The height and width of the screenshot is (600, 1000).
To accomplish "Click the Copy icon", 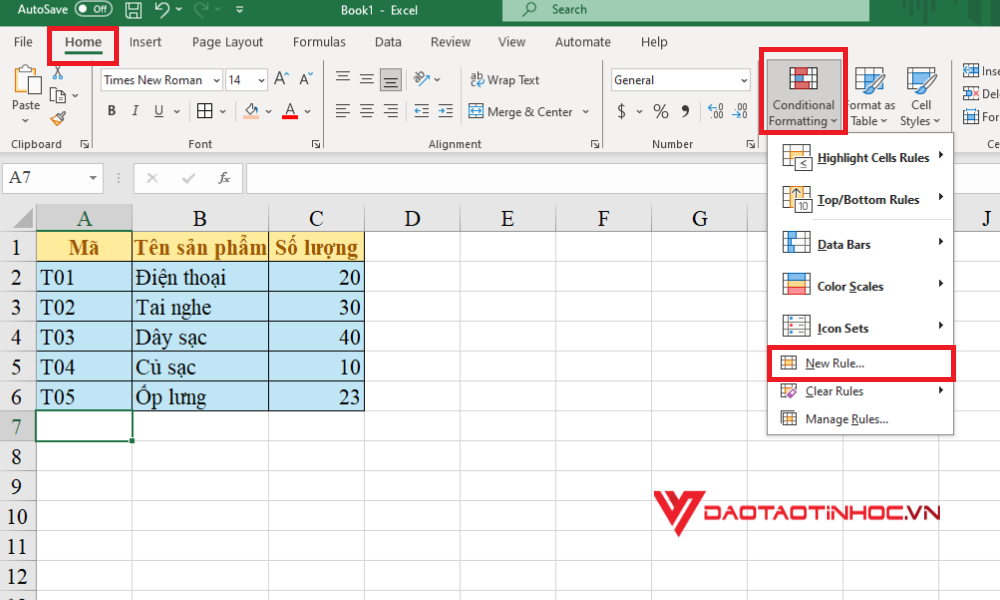I will (58, 96).
